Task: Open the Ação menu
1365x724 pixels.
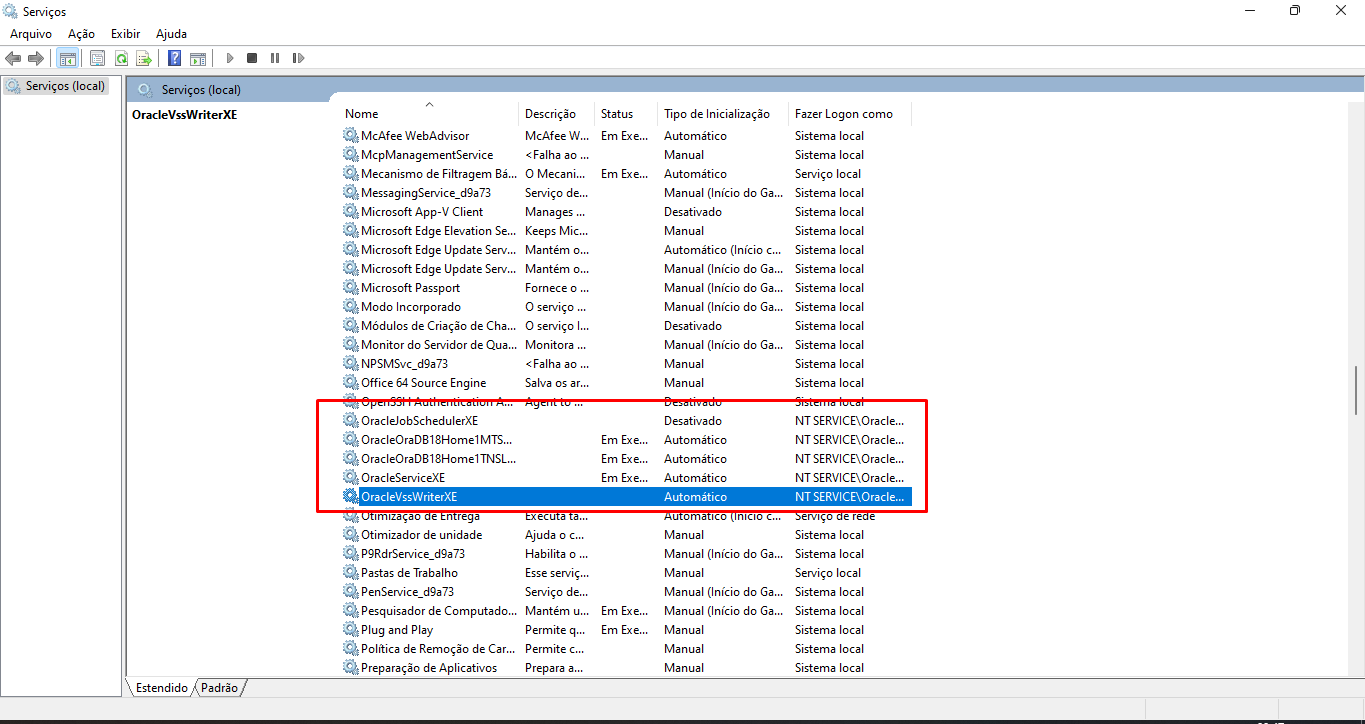Action: point(81,34)
